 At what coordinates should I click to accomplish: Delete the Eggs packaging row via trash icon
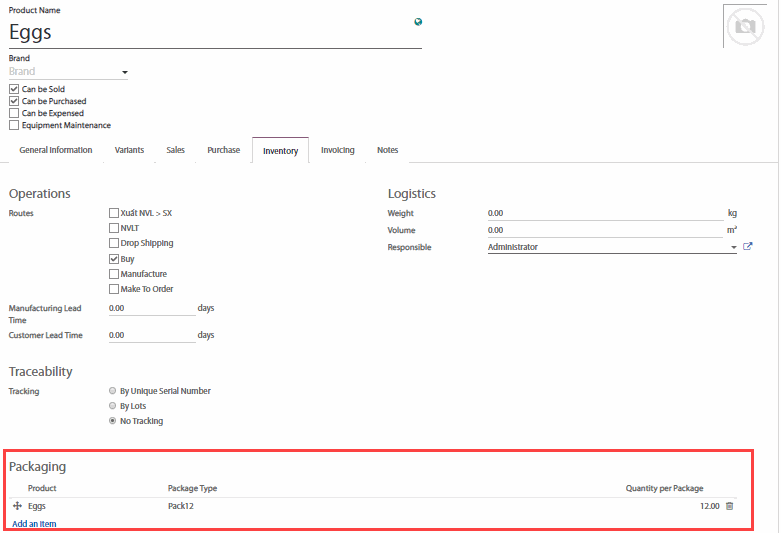point(729,506)
